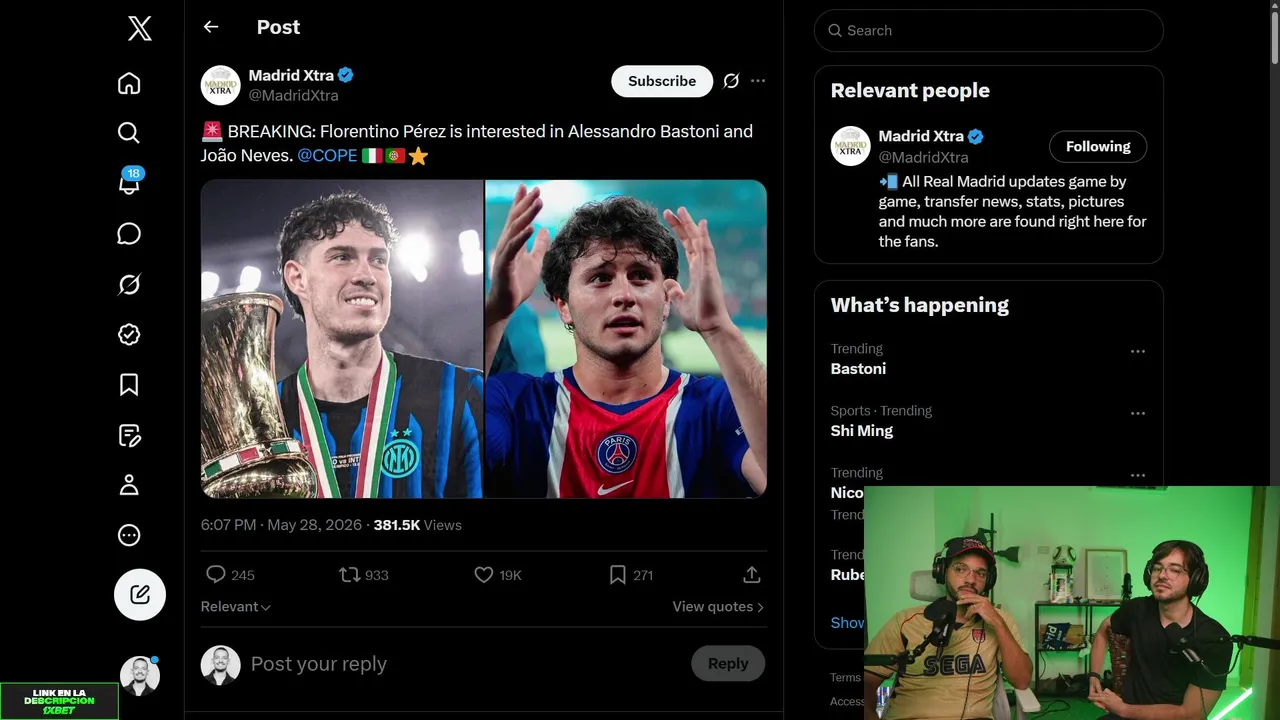
Task: Click the back arrow next to Post
Action: pos(211,27)
